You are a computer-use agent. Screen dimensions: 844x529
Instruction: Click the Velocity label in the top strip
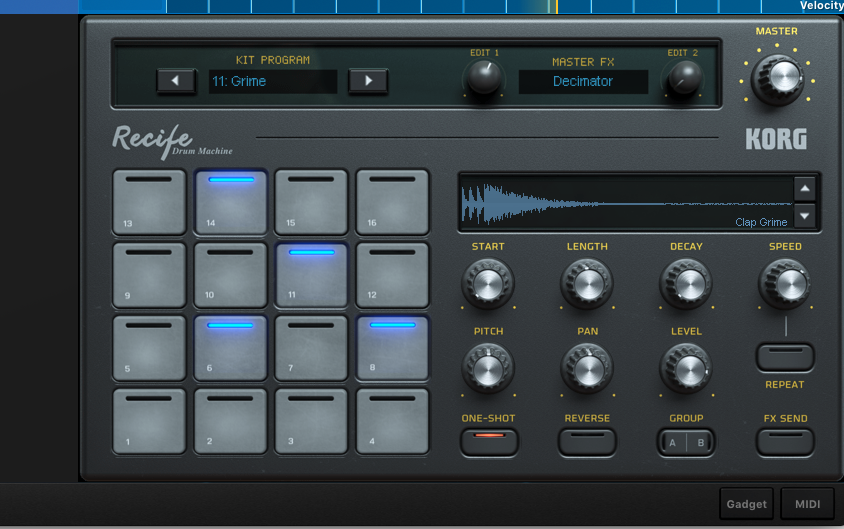click(821, 6)
